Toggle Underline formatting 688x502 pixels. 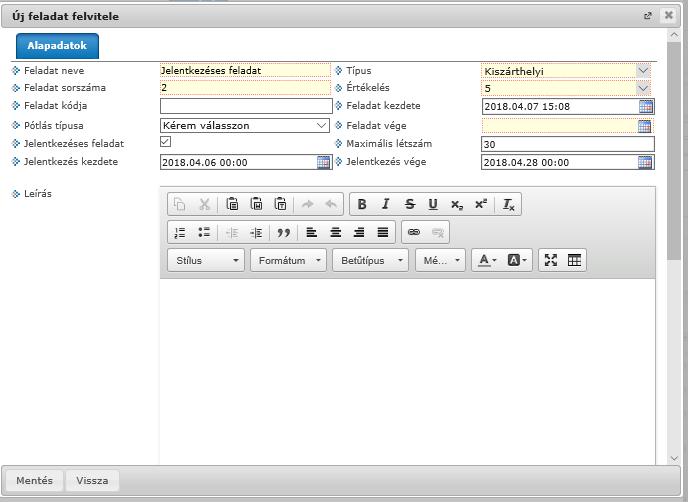pyautogui.click(x=433, y=204)
